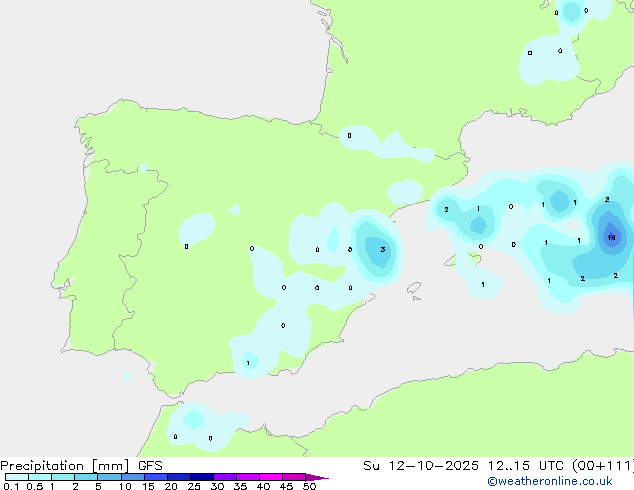Select the legend swatch between 10 and 15

click(x=133, y=477)
